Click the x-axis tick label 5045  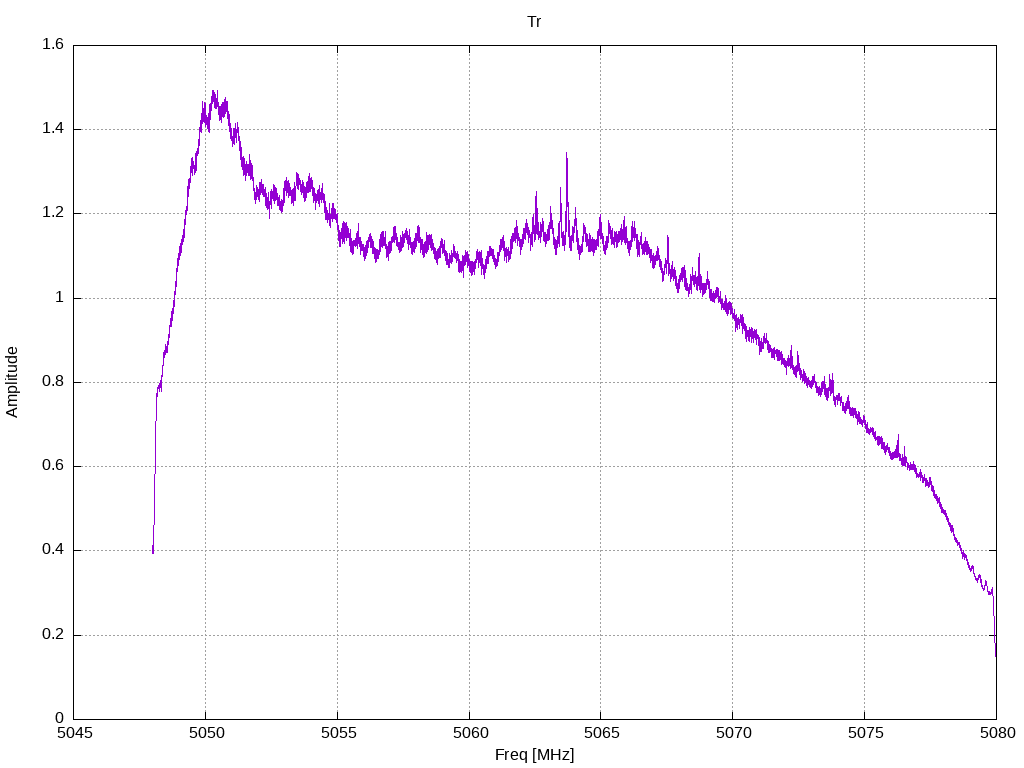tap(75, 733)
